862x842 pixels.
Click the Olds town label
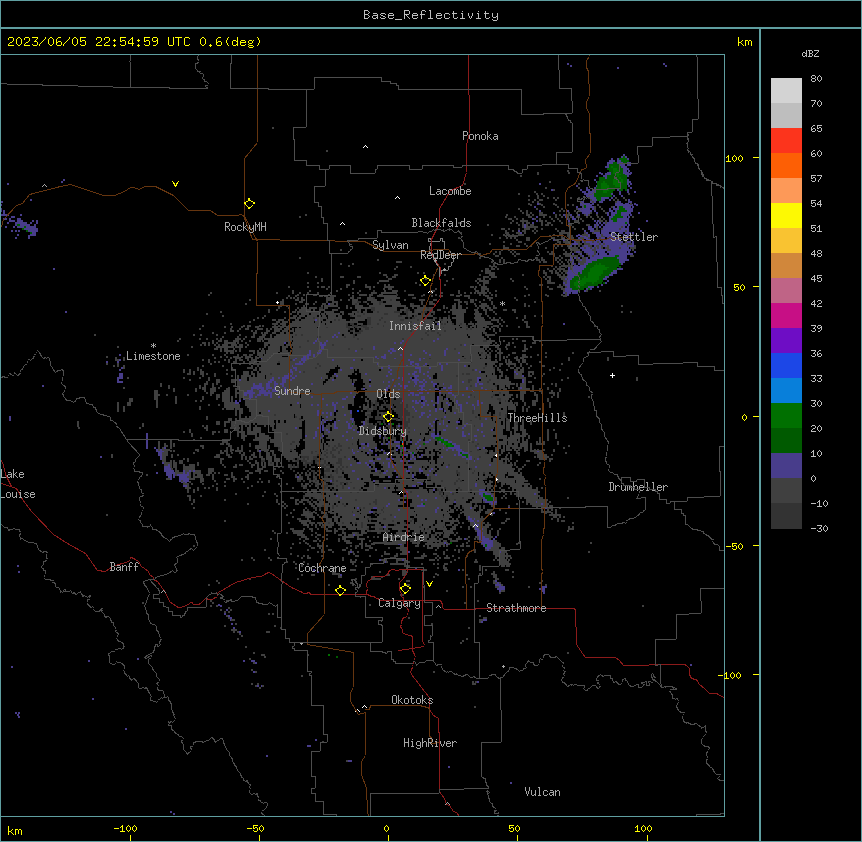click(388, 394)
